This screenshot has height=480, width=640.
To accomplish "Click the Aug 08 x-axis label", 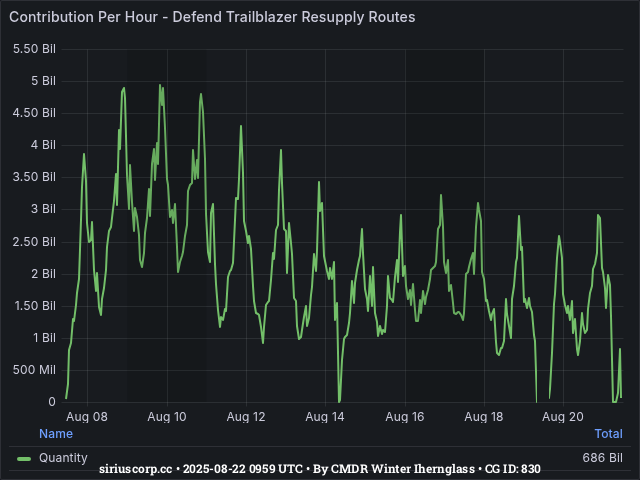I will coord(87,417).
